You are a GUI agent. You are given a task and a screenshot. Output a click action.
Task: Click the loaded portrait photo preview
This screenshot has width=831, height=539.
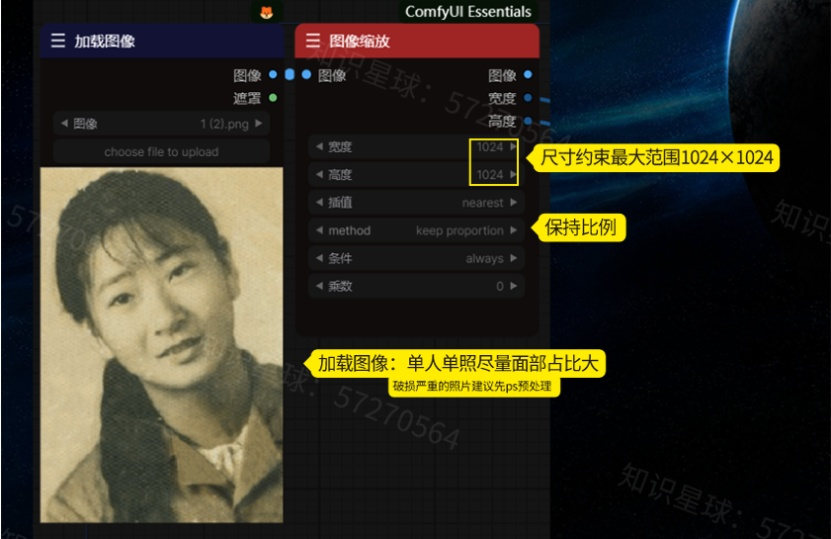[161, 345]
